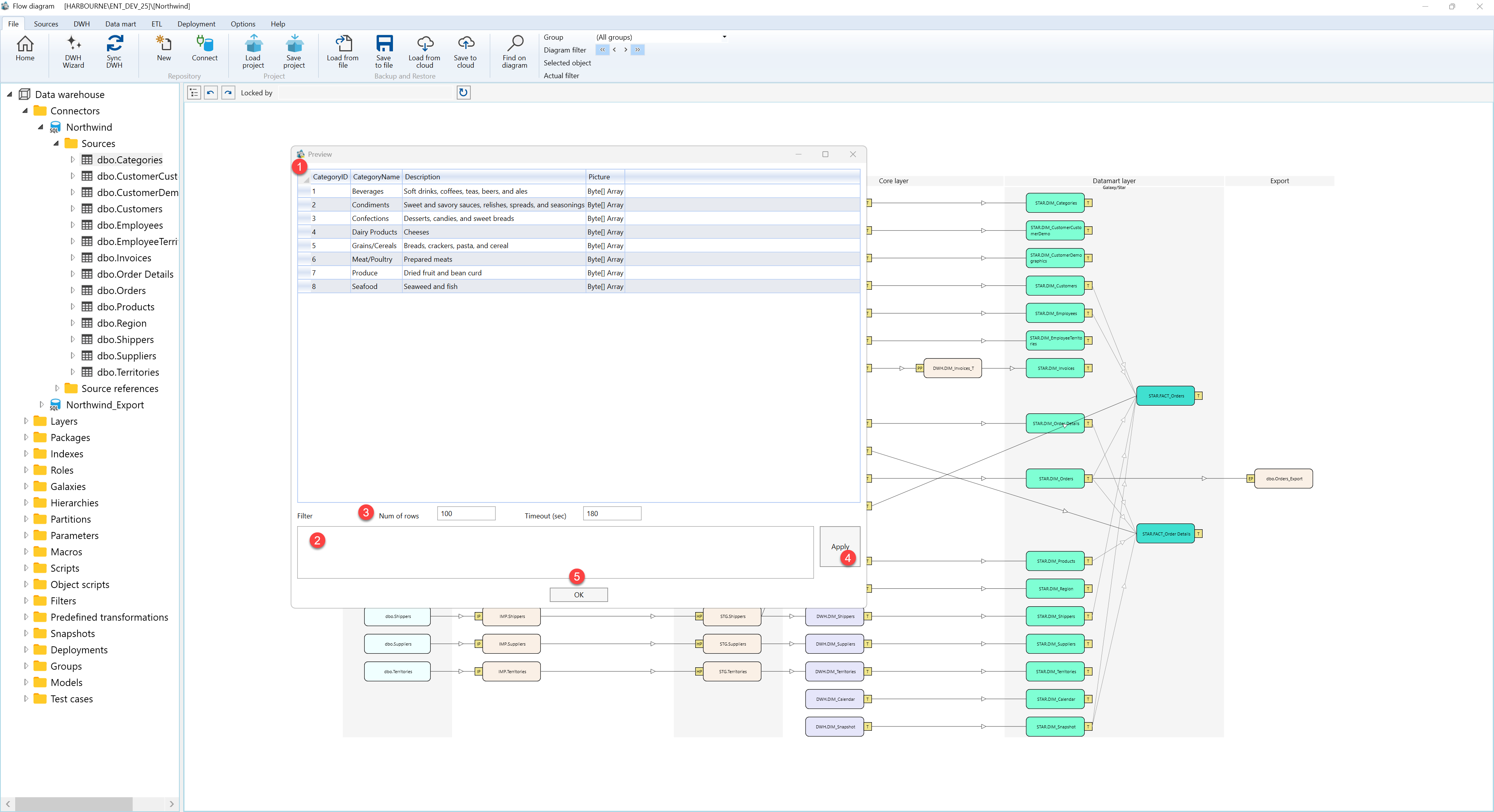Expand the Northwind_Export connector

point(41,404)
